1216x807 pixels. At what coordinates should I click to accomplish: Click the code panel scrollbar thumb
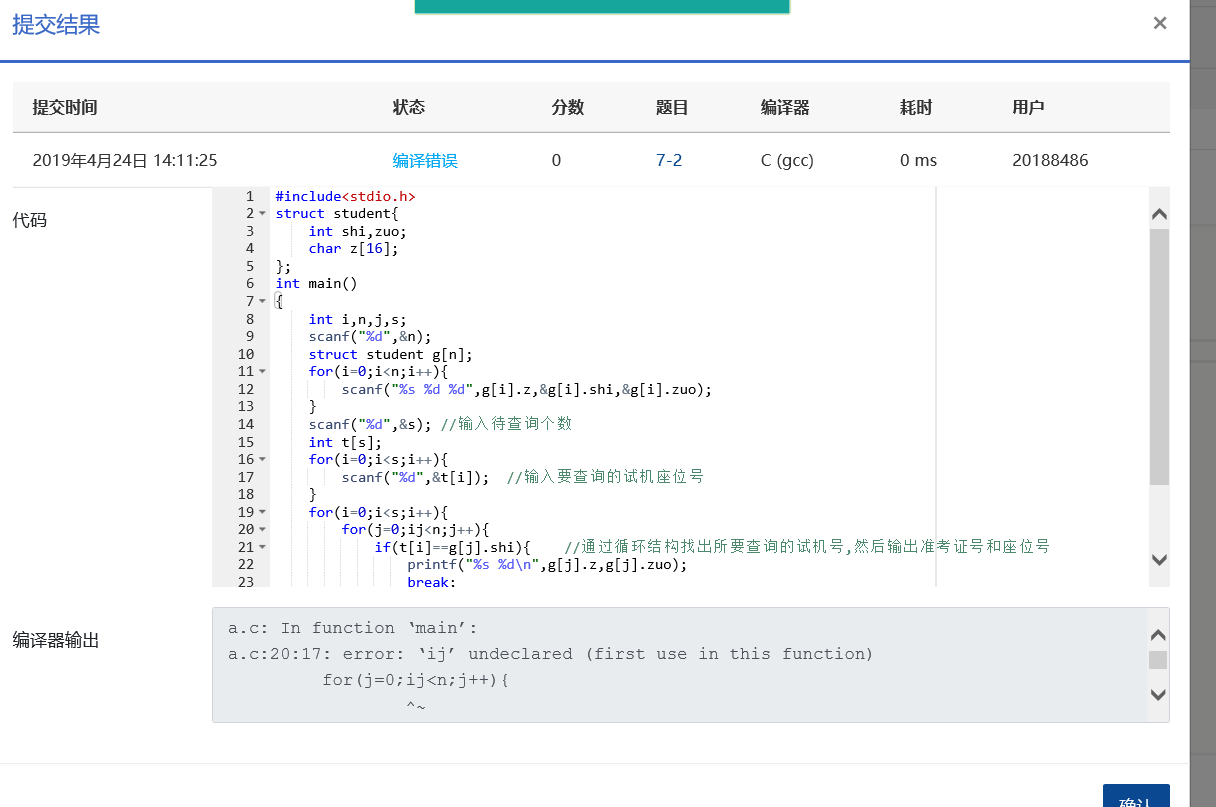click(1159, 356)
